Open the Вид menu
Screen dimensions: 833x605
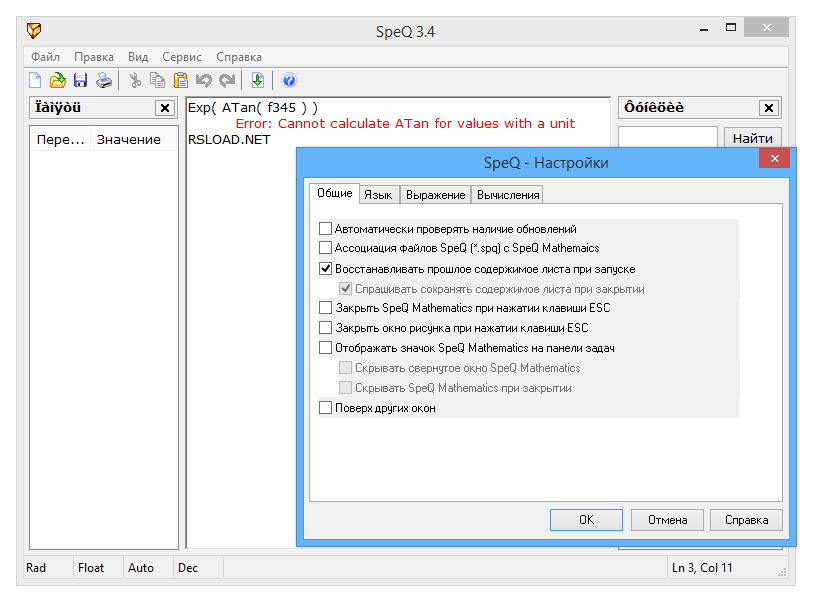(138, 57)
